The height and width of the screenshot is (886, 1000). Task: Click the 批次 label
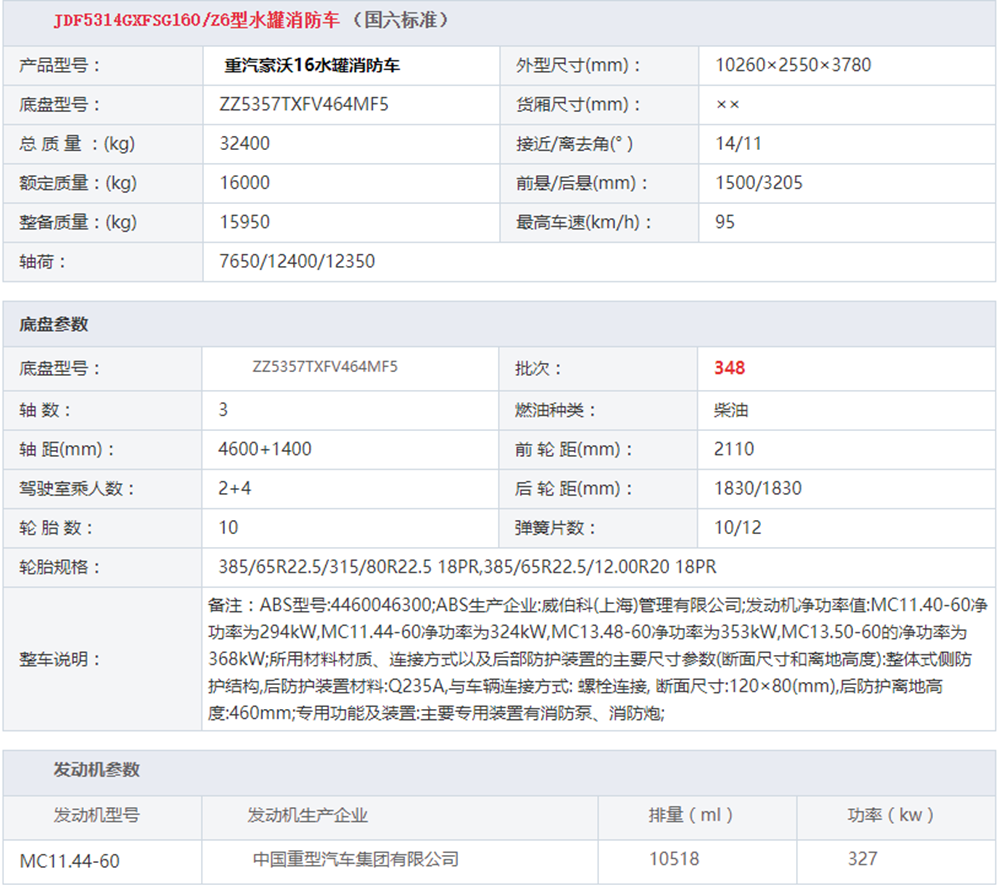pyautogui.click(x=538, y=369)
